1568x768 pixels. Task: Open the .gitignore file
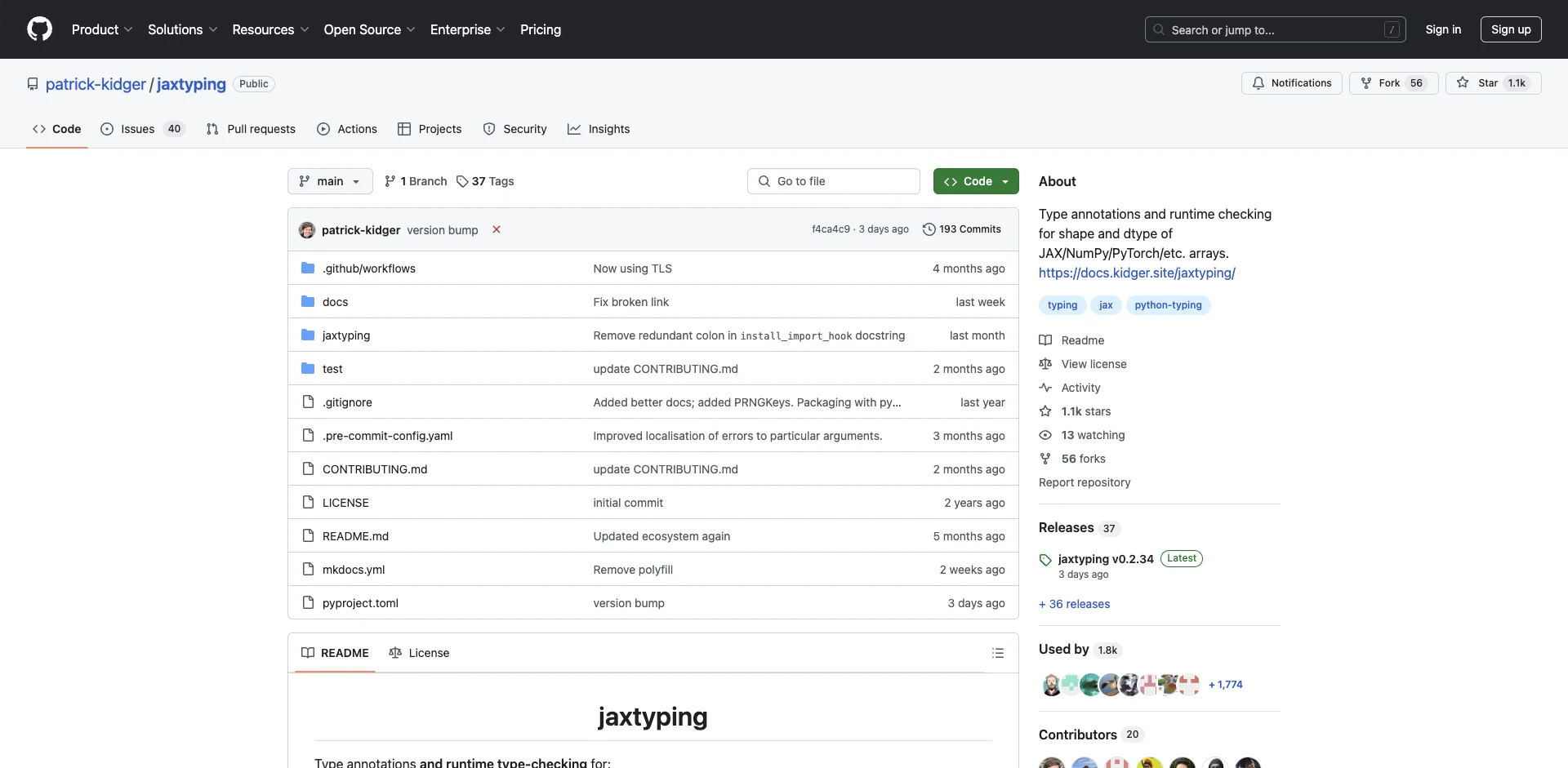[x=347, y=402]
